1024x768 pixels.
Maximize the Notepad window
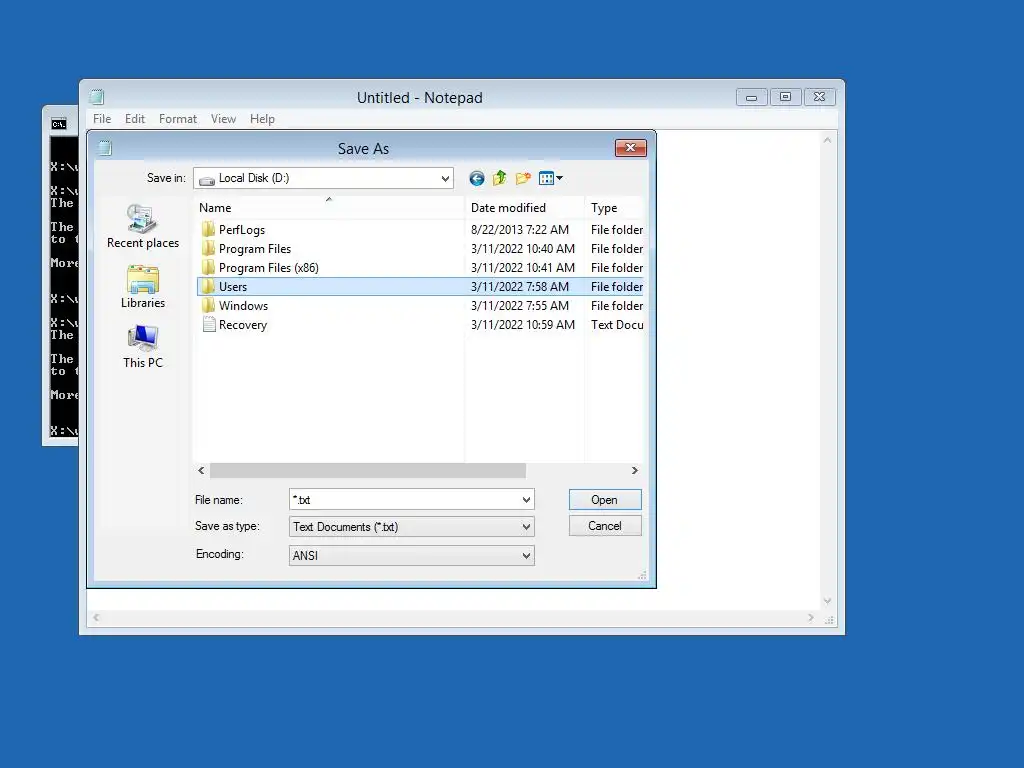click(786, 97)
